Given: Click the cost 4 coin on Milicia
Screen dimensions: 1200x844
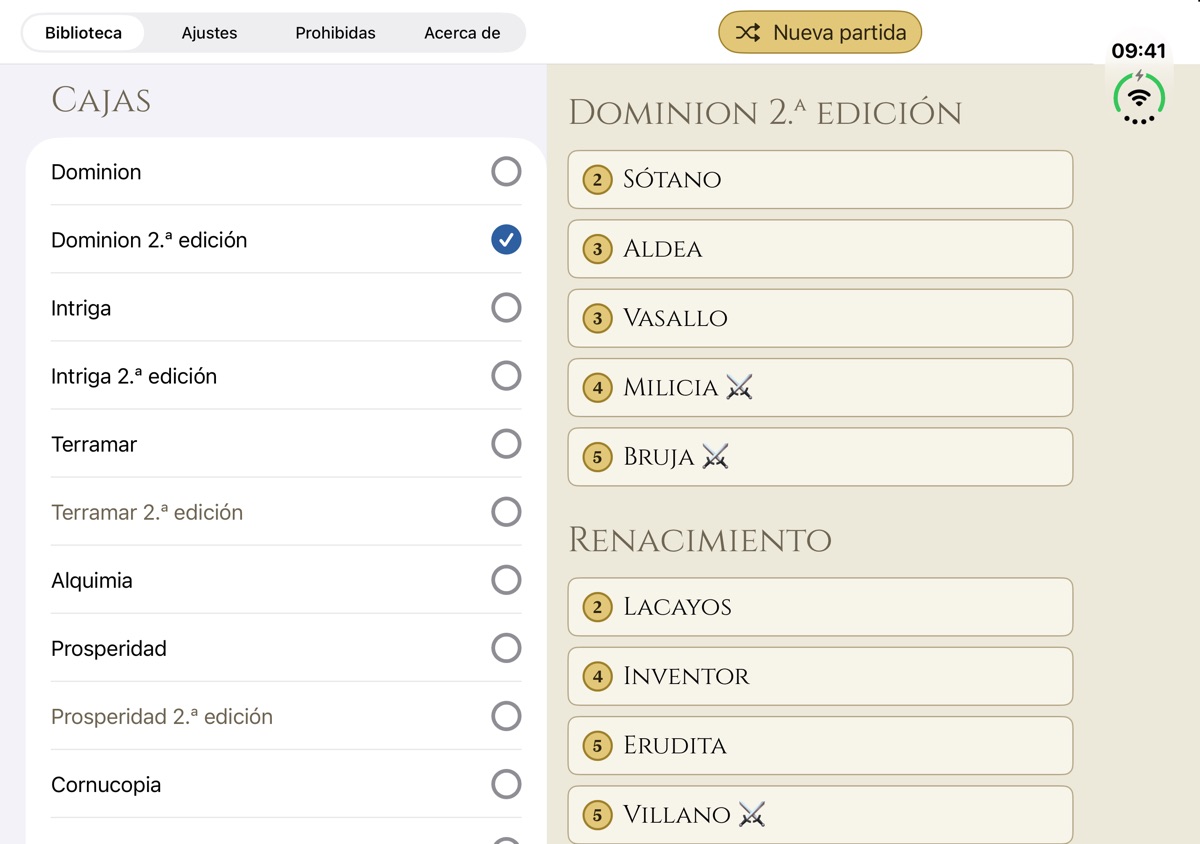Looking at the screenshot, I should [x=598, y=388].
